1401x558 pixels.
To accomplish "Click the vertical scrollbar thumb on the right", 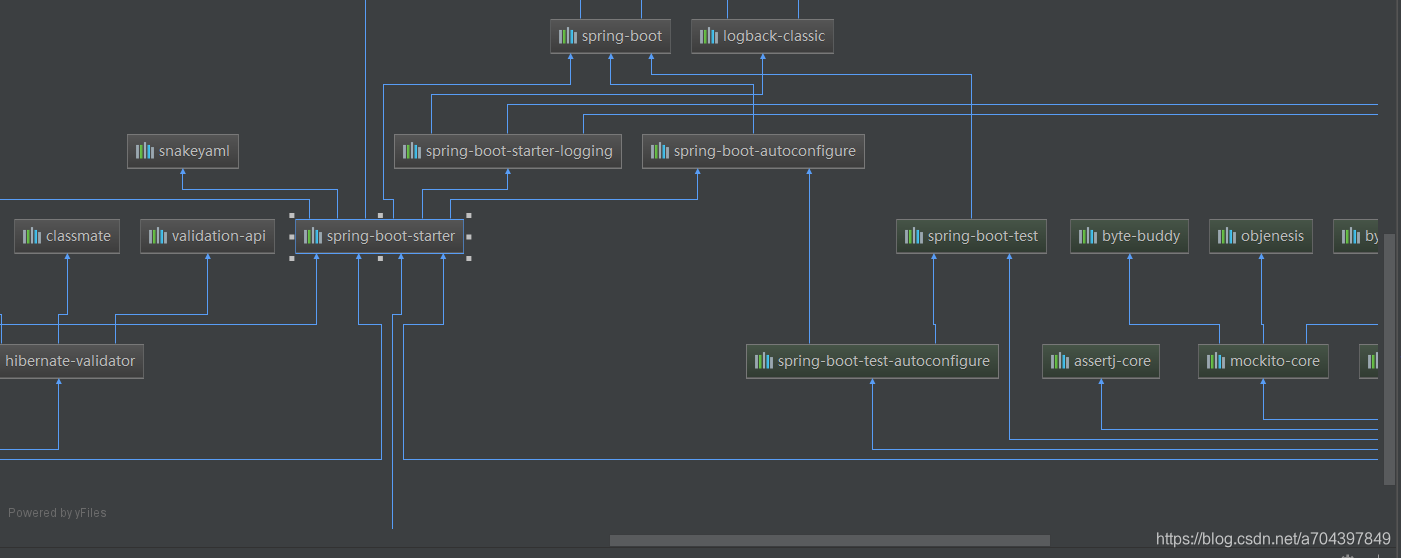I will coord(1389,360).
